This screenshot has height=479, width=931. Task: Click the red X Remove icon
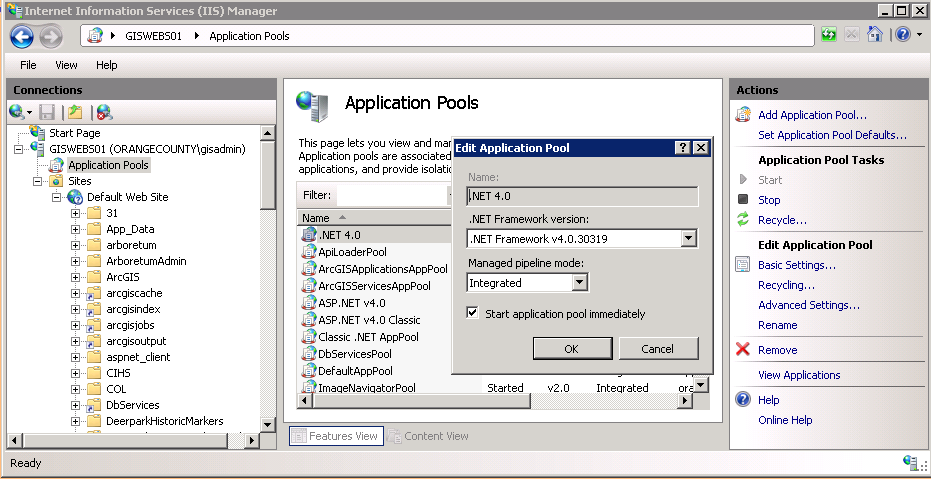743,350
